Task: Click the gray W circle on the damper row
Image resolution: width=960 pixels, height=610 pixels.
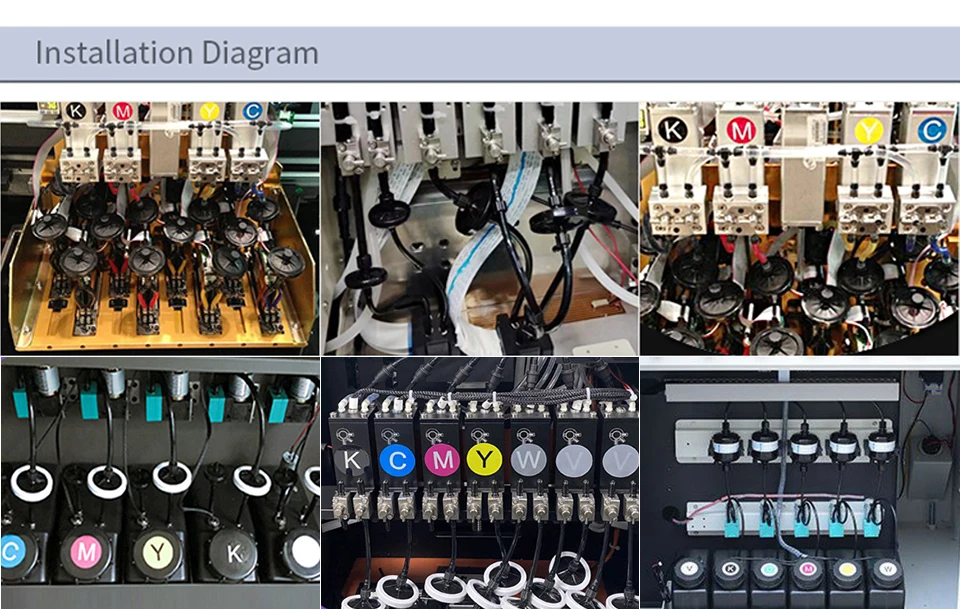Action: pyautogui.click(x=528, y=460)
